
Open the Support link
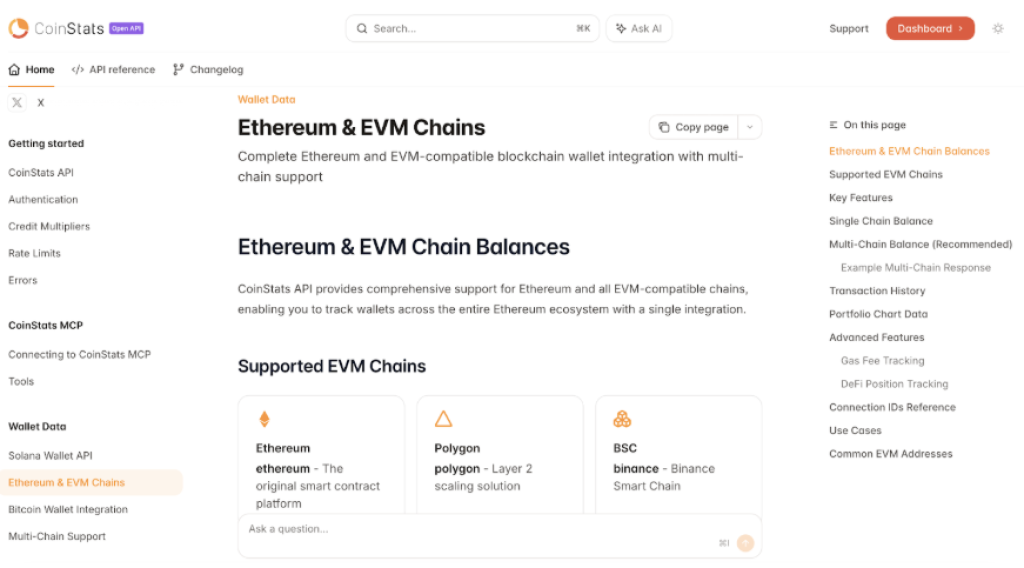[848, 28]
